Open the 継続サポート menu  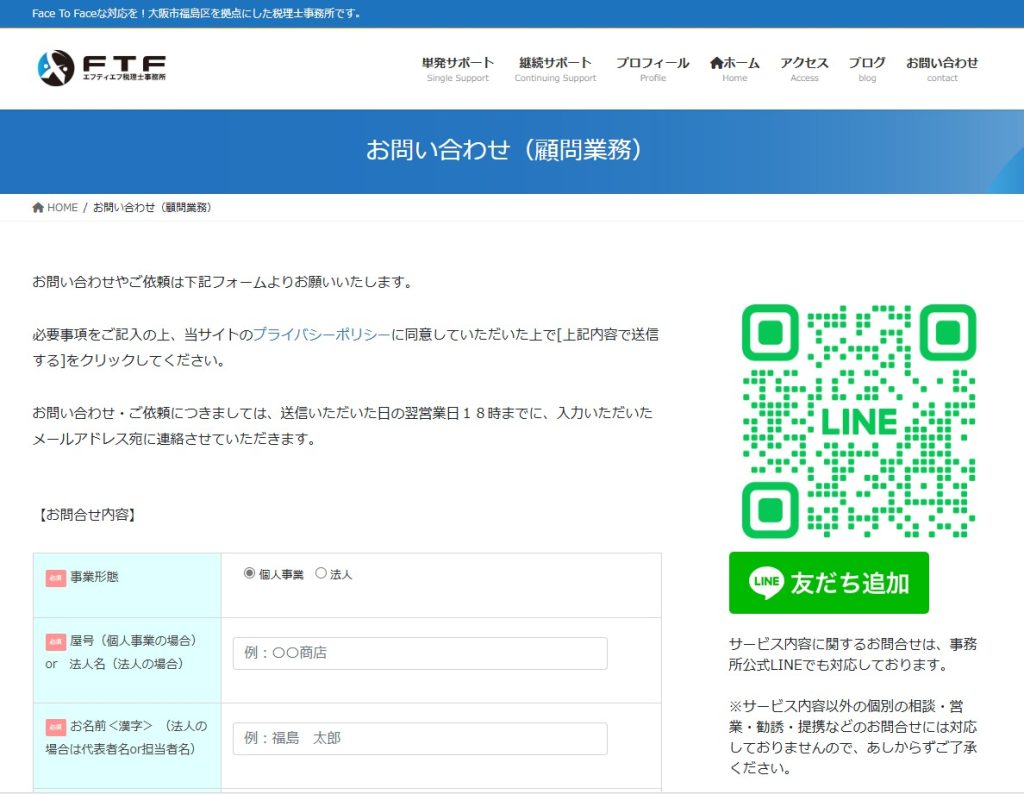pos(555,69)
